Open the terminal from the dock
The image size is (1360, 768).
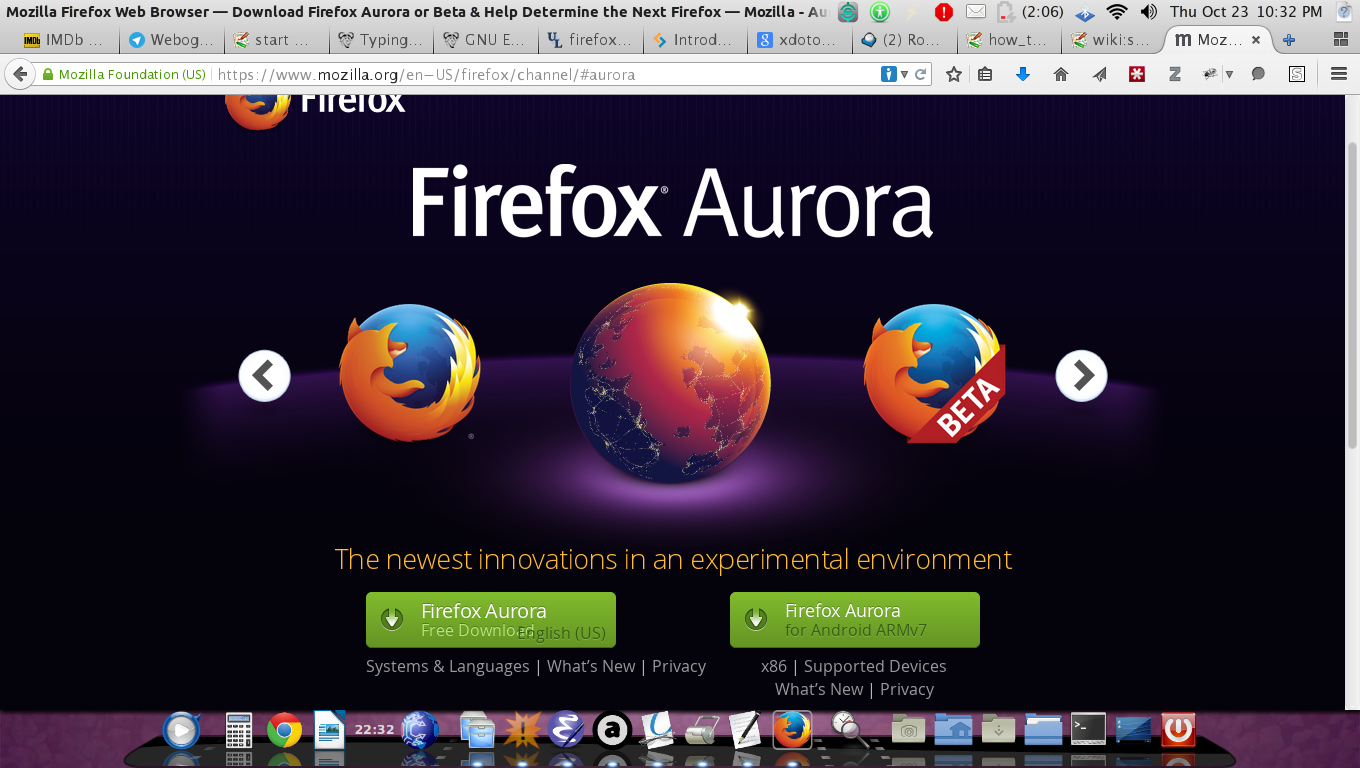pyautogui.click(x=1088, y=729)
